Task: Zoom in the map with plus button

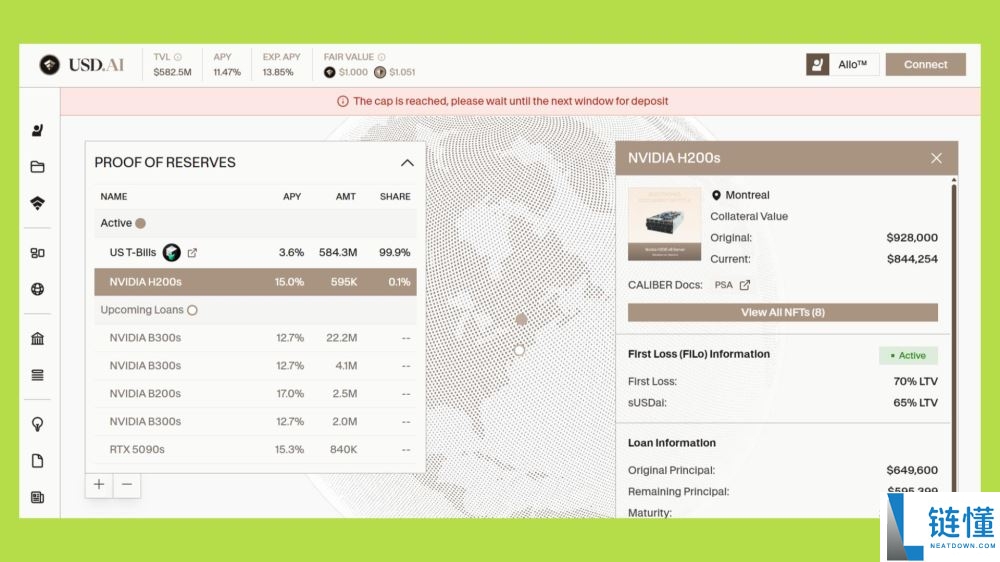Action: pyautogui.click(x=99, y=485)
